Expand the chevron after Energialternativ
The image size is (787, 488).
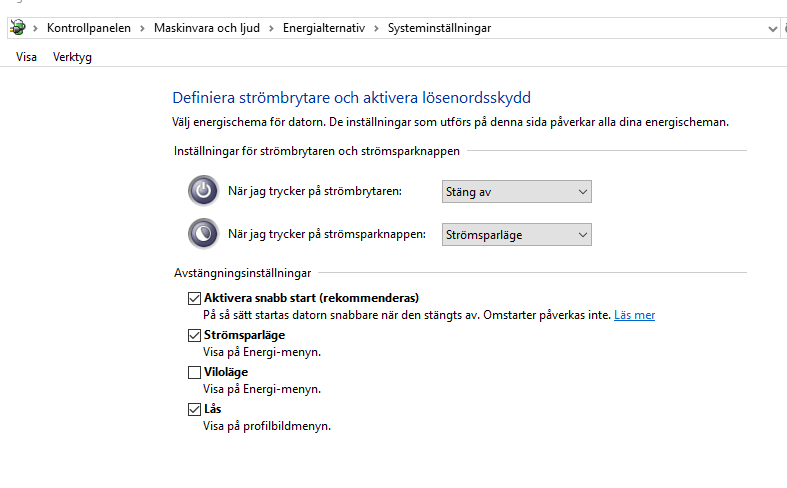(x=376, y=28)
